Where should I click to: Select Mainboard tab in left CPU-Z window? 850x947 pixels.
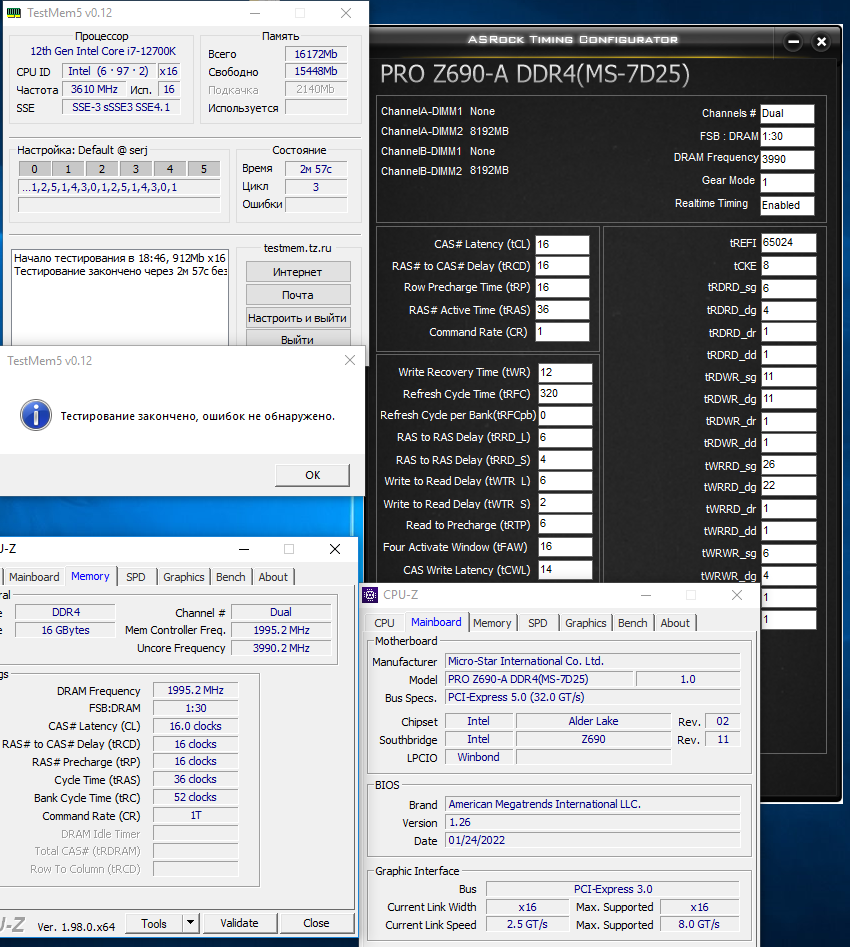tap(34, 577)
